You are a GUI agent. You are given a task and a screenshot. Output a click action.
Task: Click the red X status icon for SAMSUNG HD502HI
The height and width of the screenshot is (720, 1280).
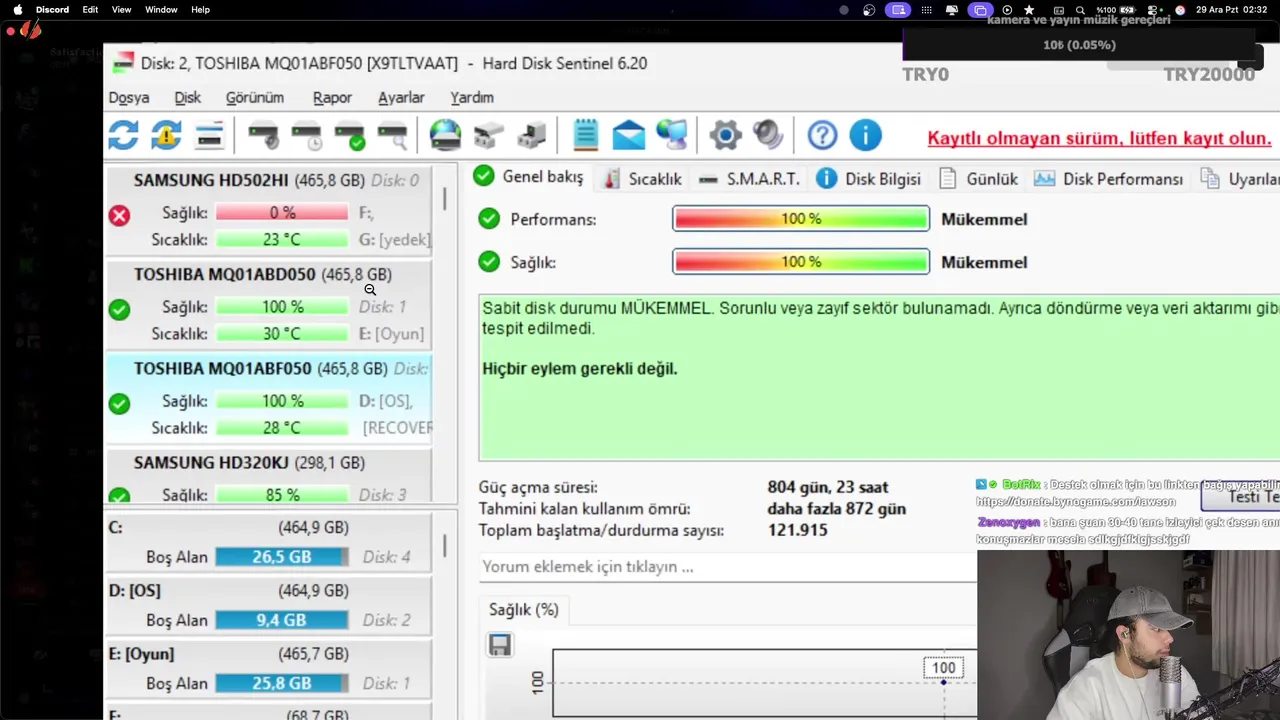click(x=119, y=215)
